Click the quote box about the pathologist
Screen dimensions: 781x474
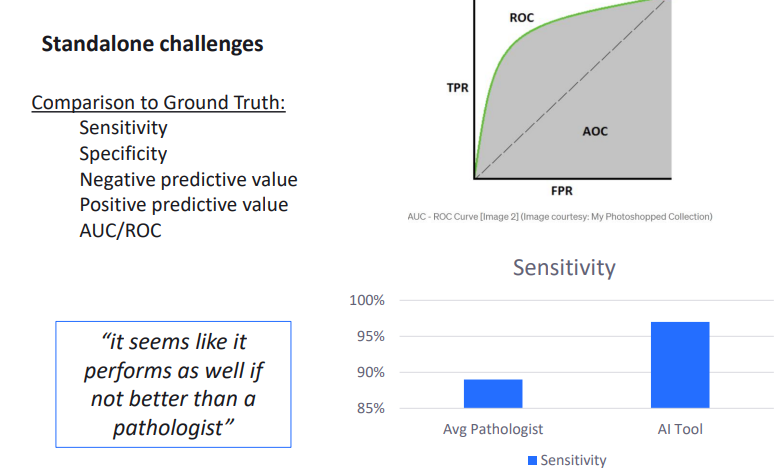(172, 384)
